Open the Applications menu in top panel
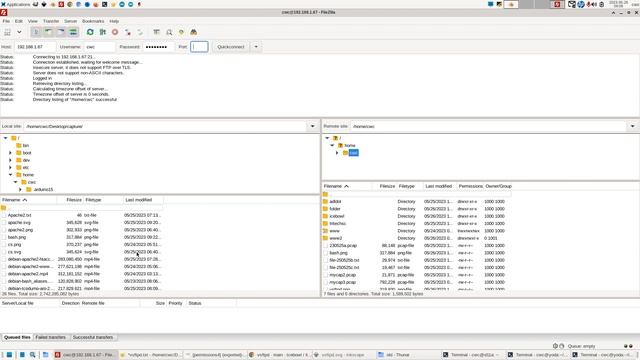This screenshot has height=360, width=640. pyautogui.click(x=16, y=4)
